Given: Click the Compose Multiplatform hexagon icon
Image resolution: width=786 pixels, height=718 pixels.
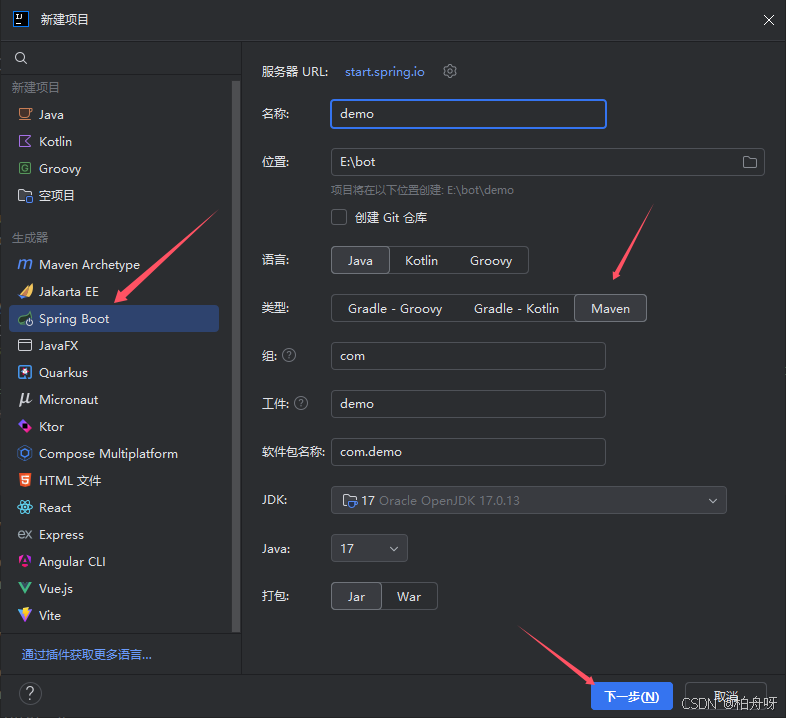Looking at the screenshot, I should tap(25, 453).
